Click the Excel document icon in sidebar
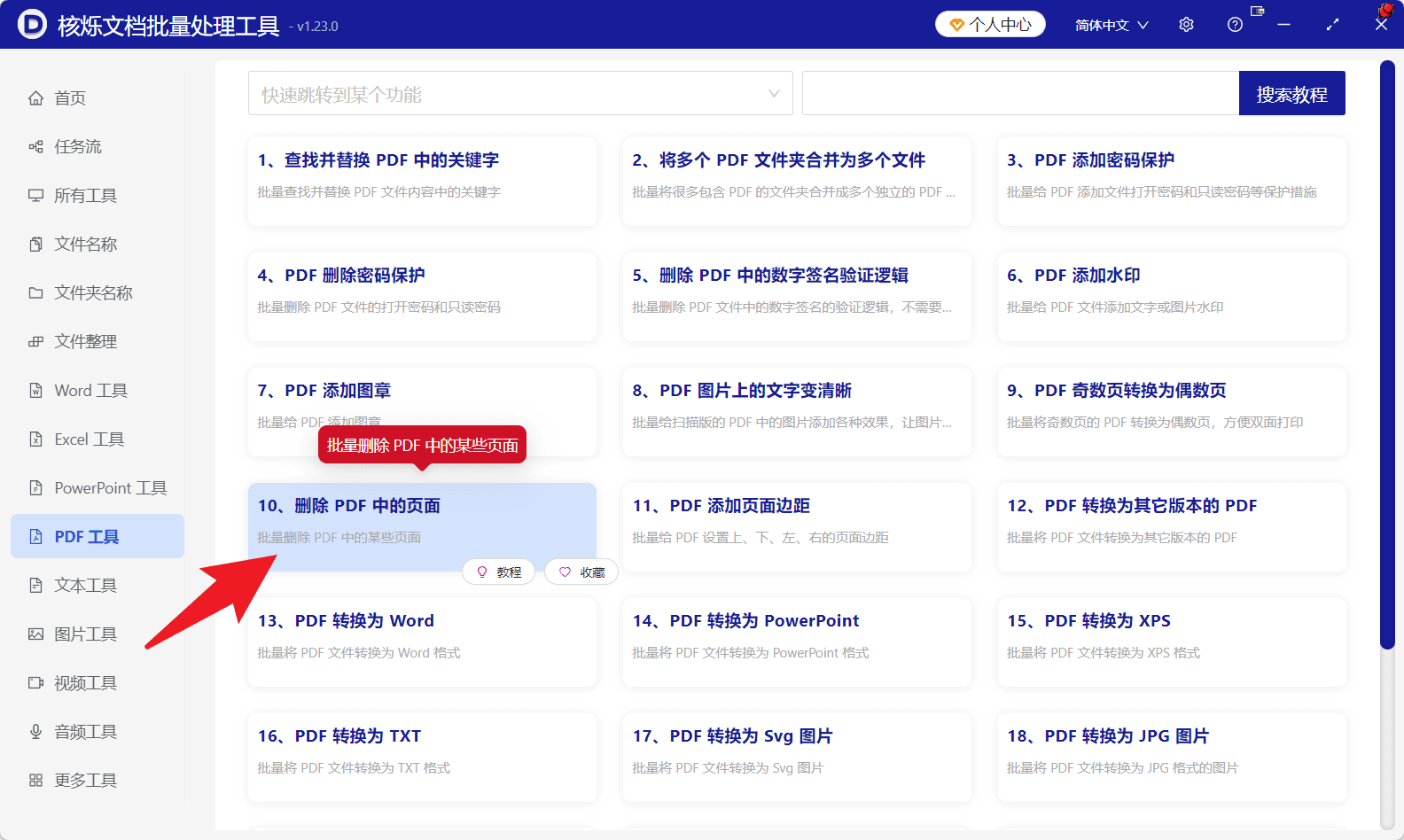Image resolution: width=1404 pixels, height=840 pixels. (35, 439)
